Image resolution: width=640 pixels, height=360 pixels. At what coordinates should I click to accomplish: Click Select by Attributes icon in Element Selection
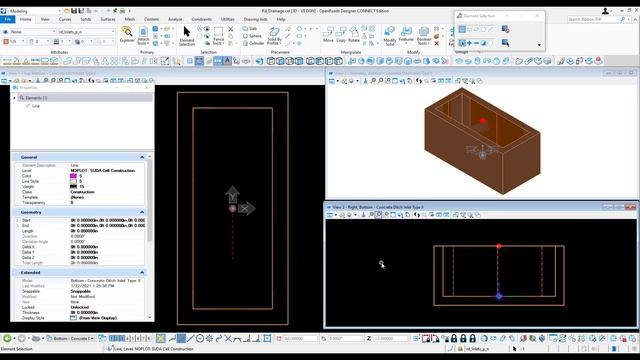click(x=505, y=43)
